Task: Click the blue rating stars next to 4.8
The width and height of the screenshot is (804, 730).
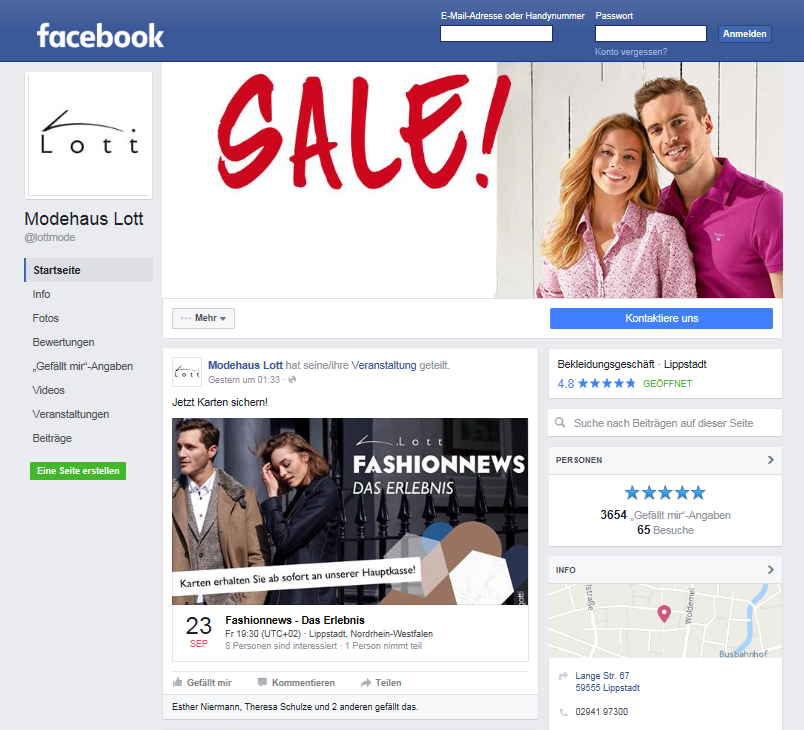Action: (x=607, y=383)
